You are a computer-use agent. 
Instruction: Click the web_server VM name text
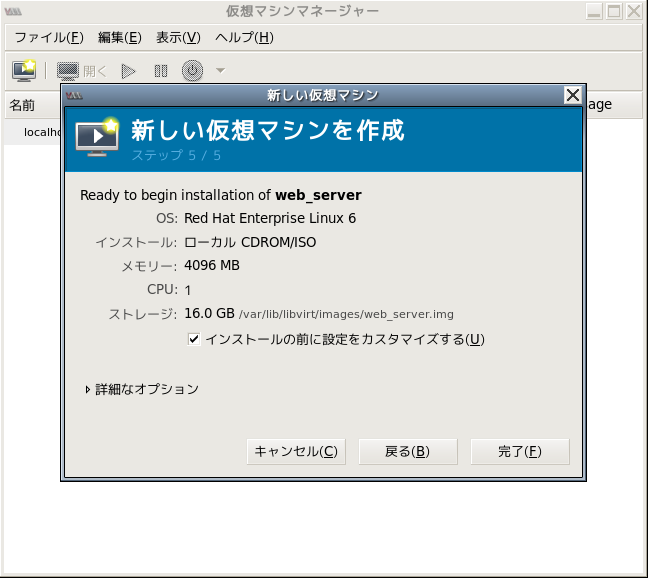[318, 195]
